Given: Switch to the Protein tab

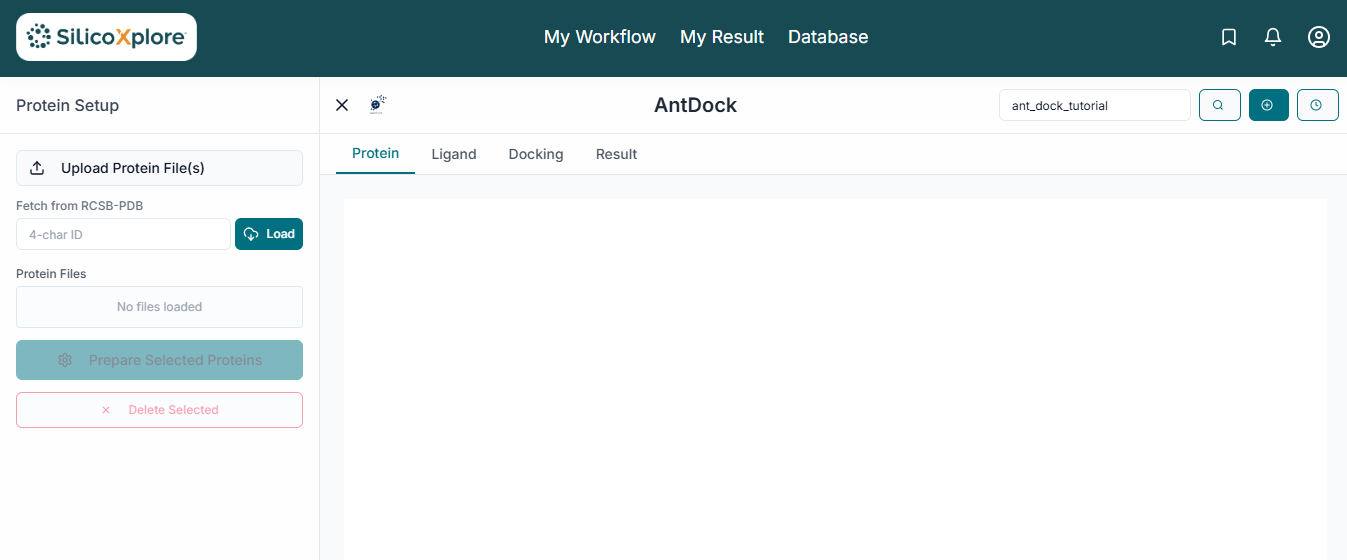Looking at the screenshot, I should pos(375,154).
